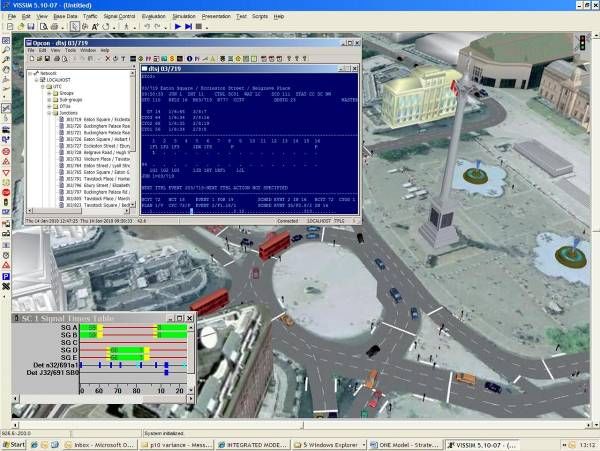Select the zoom magnifier tool in sidebar
The width and height of the screenshot is (600, 451).
coord(6,50)
